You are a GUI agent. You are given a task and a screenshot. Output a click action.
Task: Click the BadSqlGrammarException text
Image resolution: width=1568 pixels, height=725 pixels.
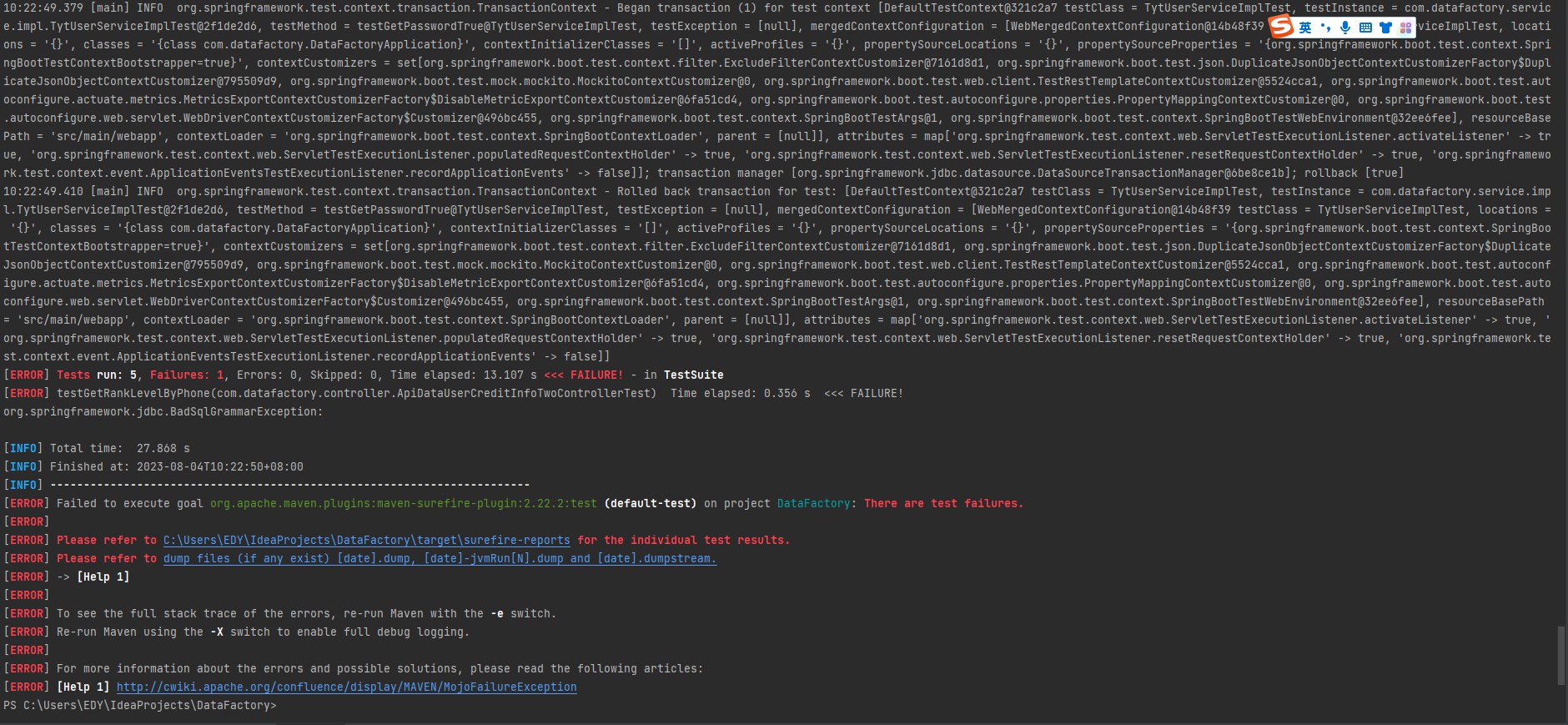[163, 411]
